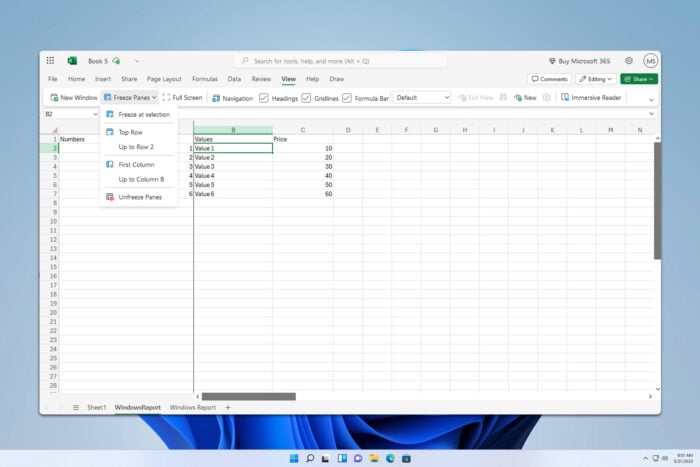Click Buy Microsoft 365 link

tap(579, 61)
